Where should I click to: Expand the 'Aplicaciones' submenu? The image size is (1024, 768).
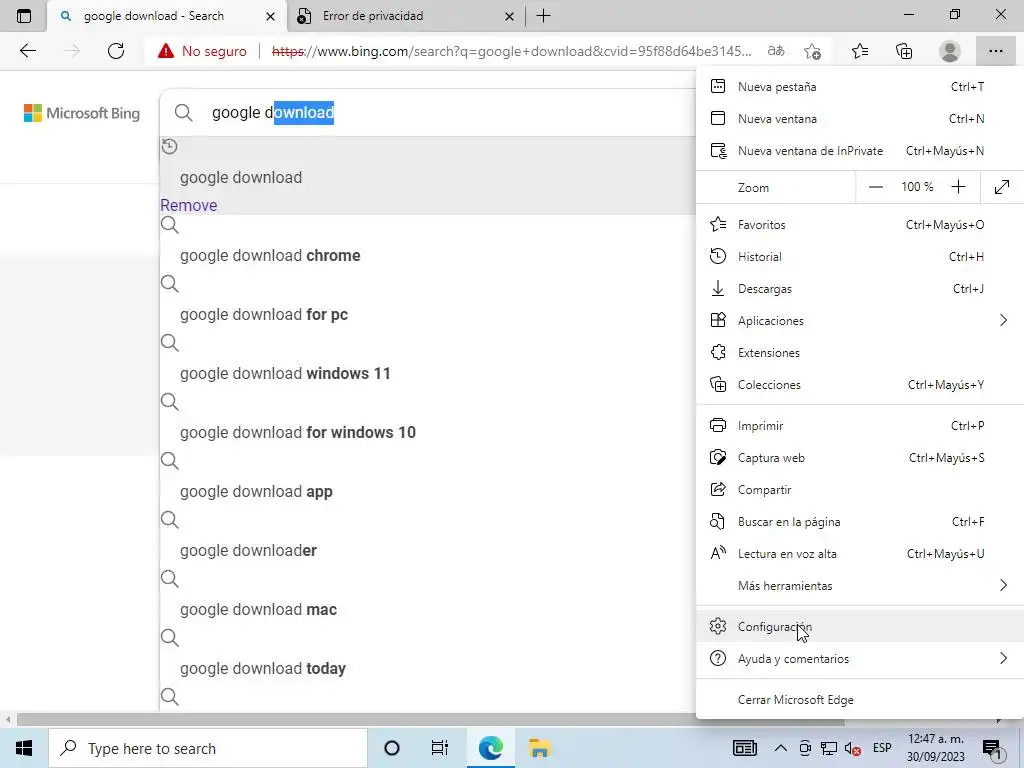[860, 321]
